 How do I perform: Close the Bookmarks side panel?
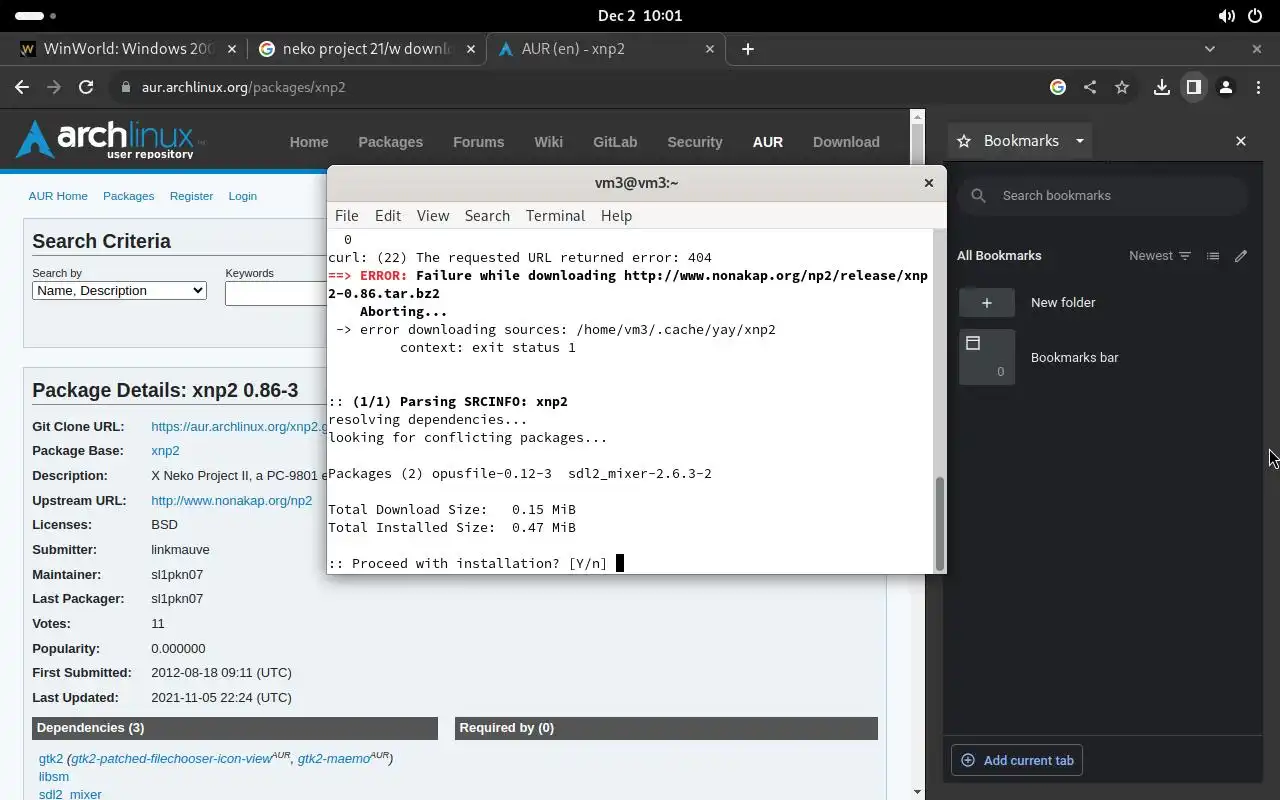pos(1241,141)
